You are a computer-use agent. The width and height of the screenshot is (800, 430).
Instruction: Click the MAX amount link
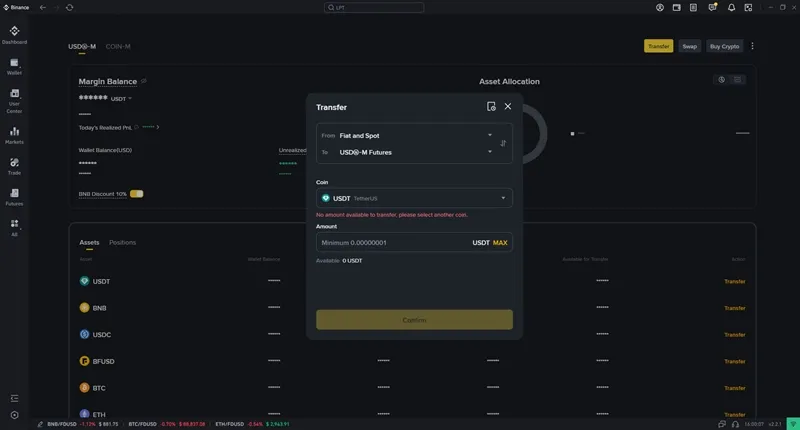pos(500,242)
